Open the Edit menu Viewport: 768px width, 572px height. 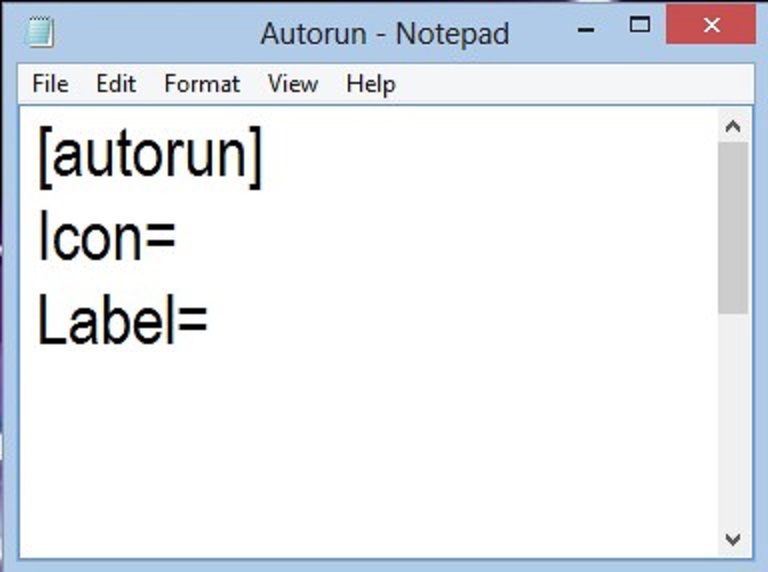tap(116, 84)
